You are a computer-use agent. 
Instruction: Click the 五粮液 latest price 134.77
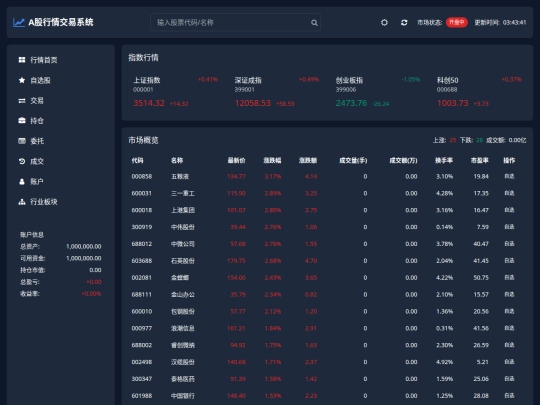point(236,176)
